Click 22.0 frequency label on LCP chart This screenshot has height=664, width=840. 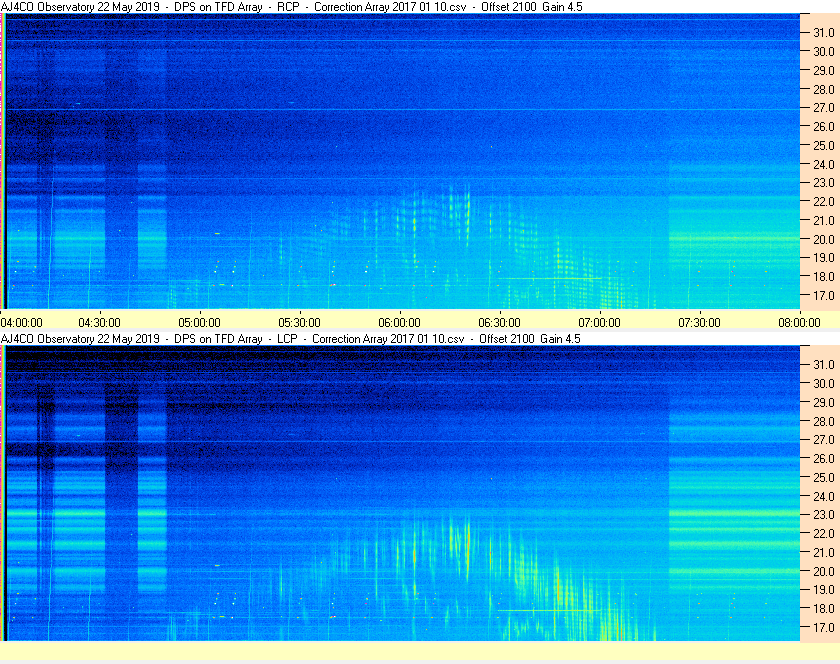point(824,533)
